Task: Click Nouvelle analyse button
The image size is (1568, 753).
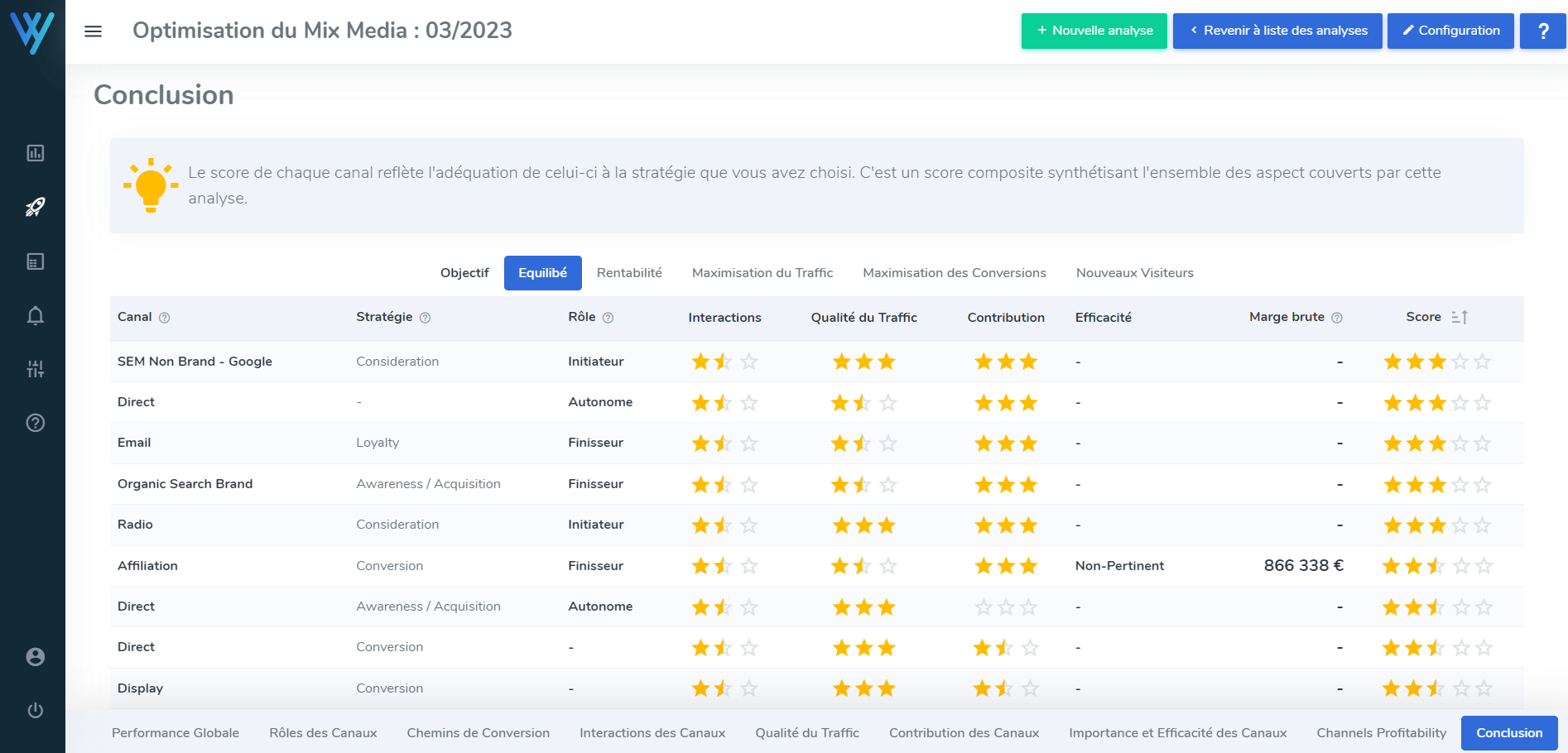Action: click(x=1094, y=31)
